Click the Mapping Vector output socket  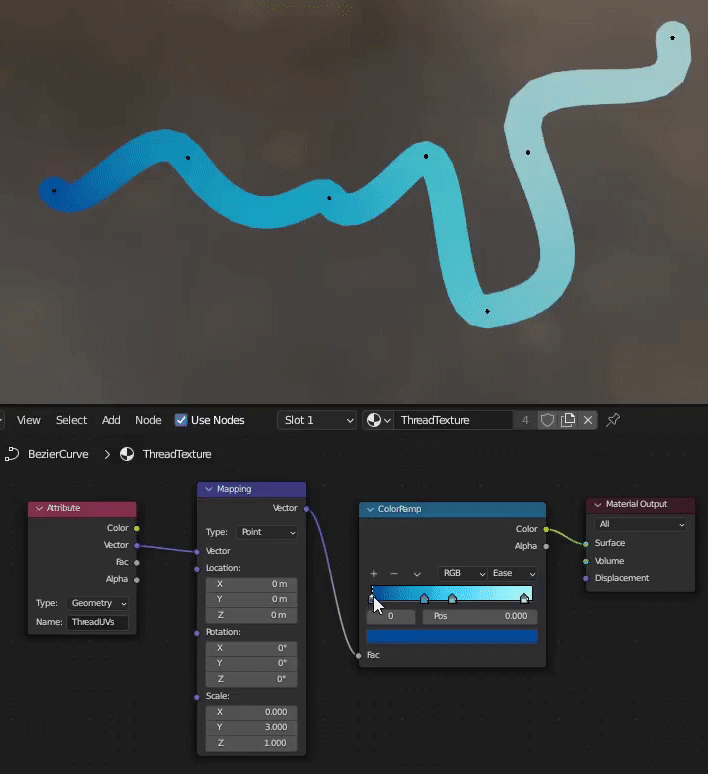[307, 508]
